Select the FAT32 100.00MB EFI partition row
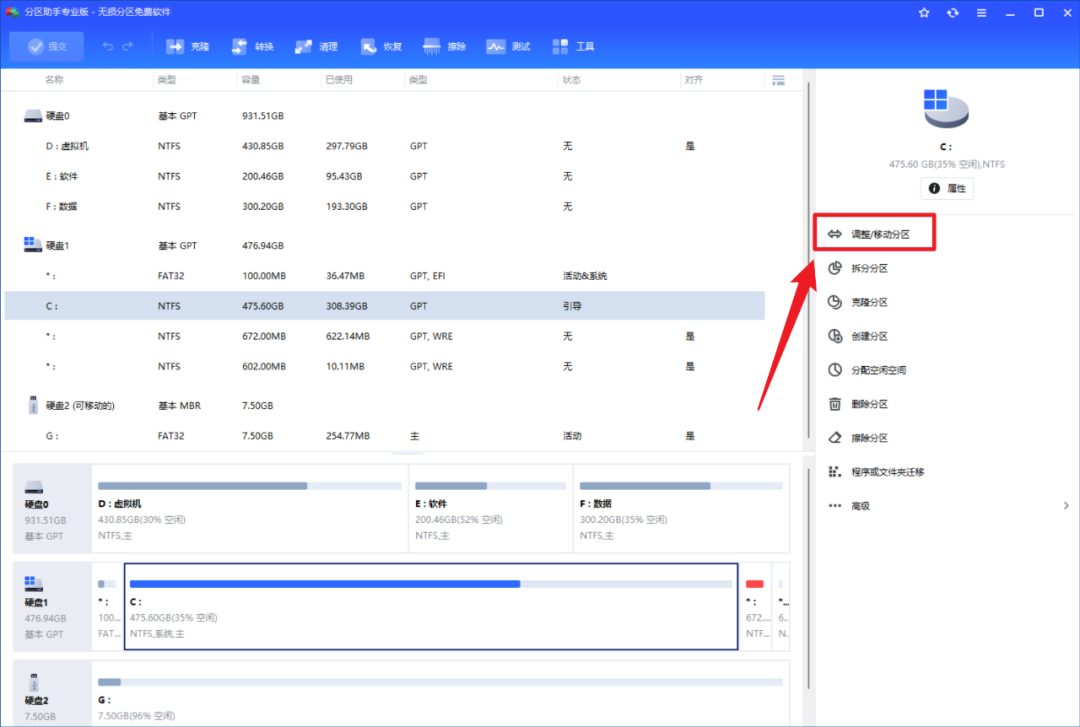Screen dimensions: 1080x727 (x=384, y=276)
